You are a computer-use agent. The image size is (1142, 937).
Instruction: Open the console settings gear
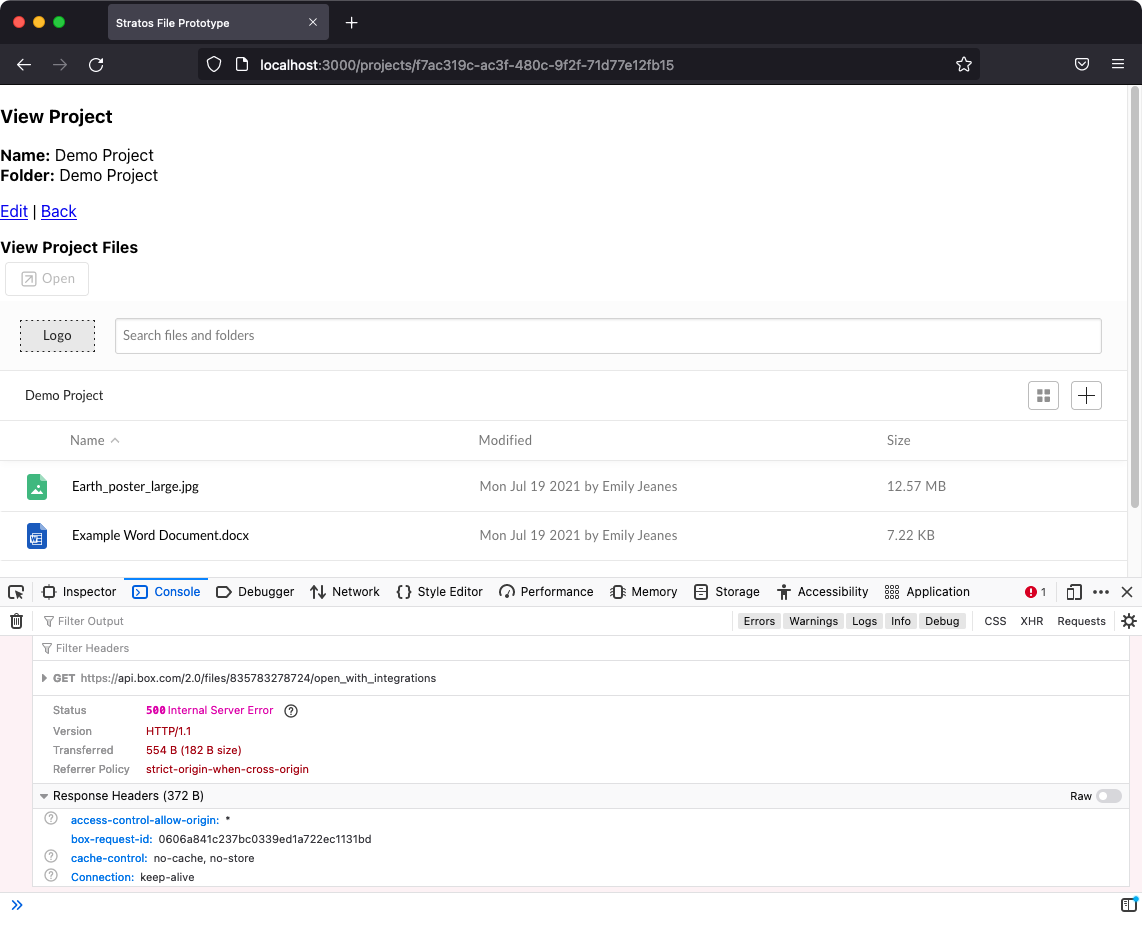[x=1128, y=621]
